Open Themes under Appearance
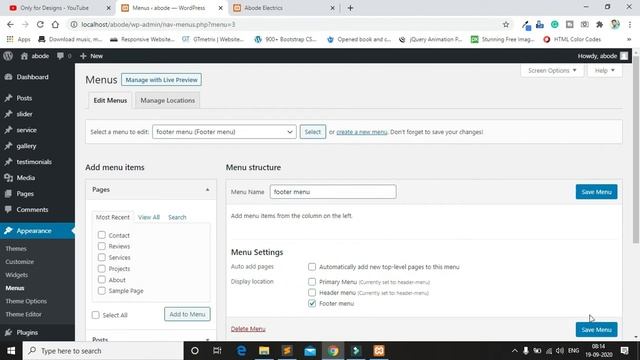The height and width of the screenshot is (360, 640). point(16,249)
